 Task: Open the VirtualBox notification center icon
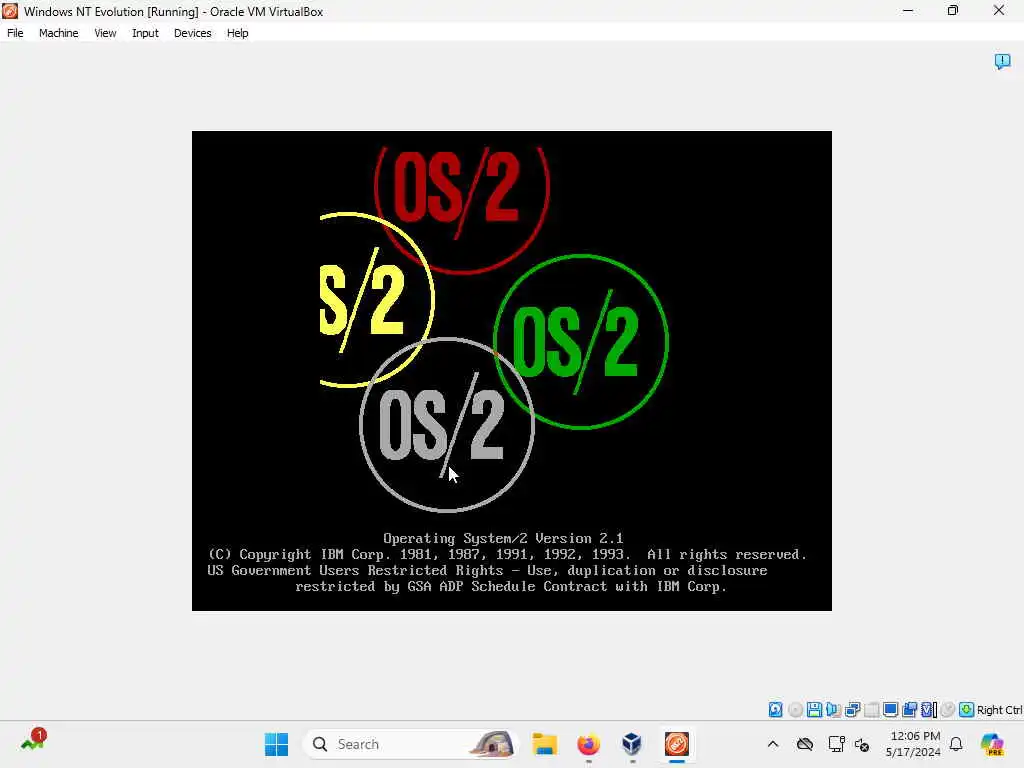[x=1002, y=61]
